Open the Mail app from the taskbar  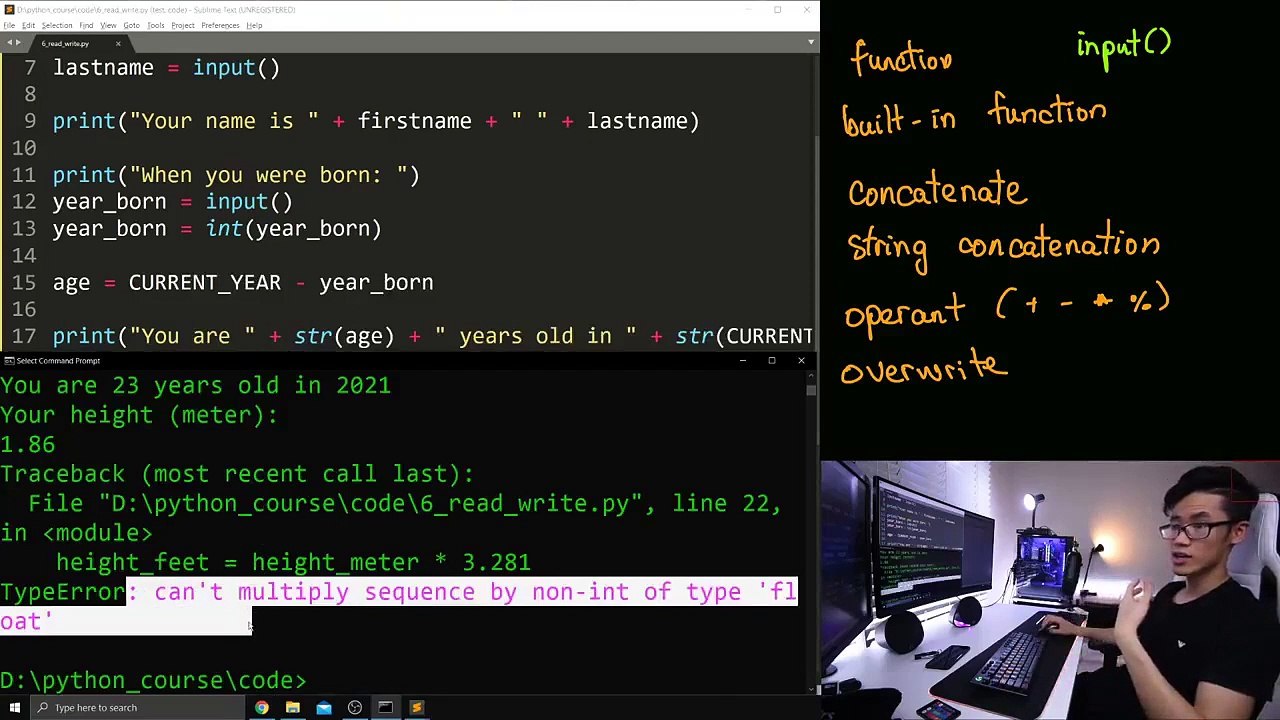(x=323, y=707)
